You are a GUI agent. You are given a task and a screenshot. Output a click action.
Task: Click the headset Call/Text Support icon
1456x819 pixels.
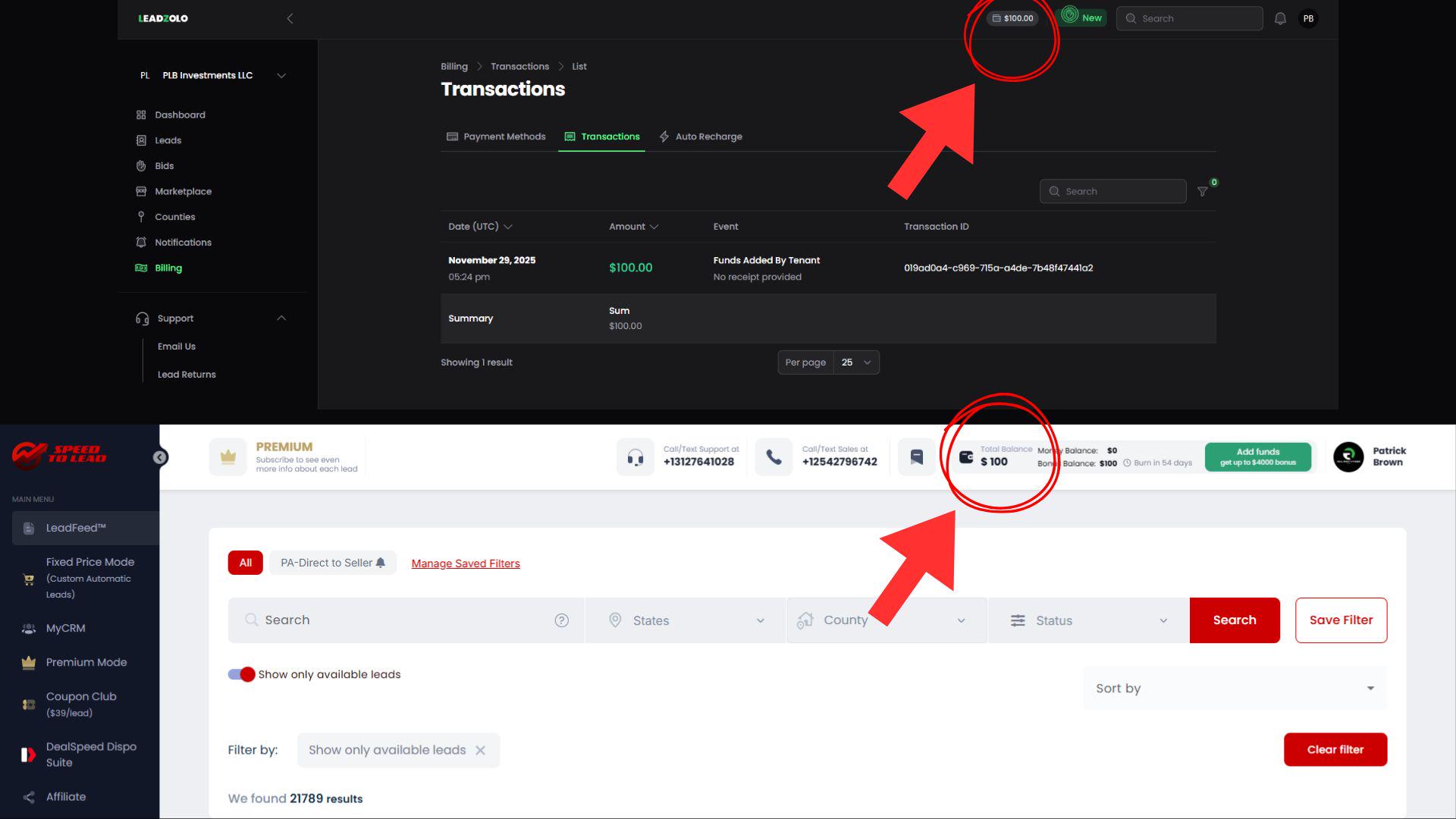tap(635, 457)
